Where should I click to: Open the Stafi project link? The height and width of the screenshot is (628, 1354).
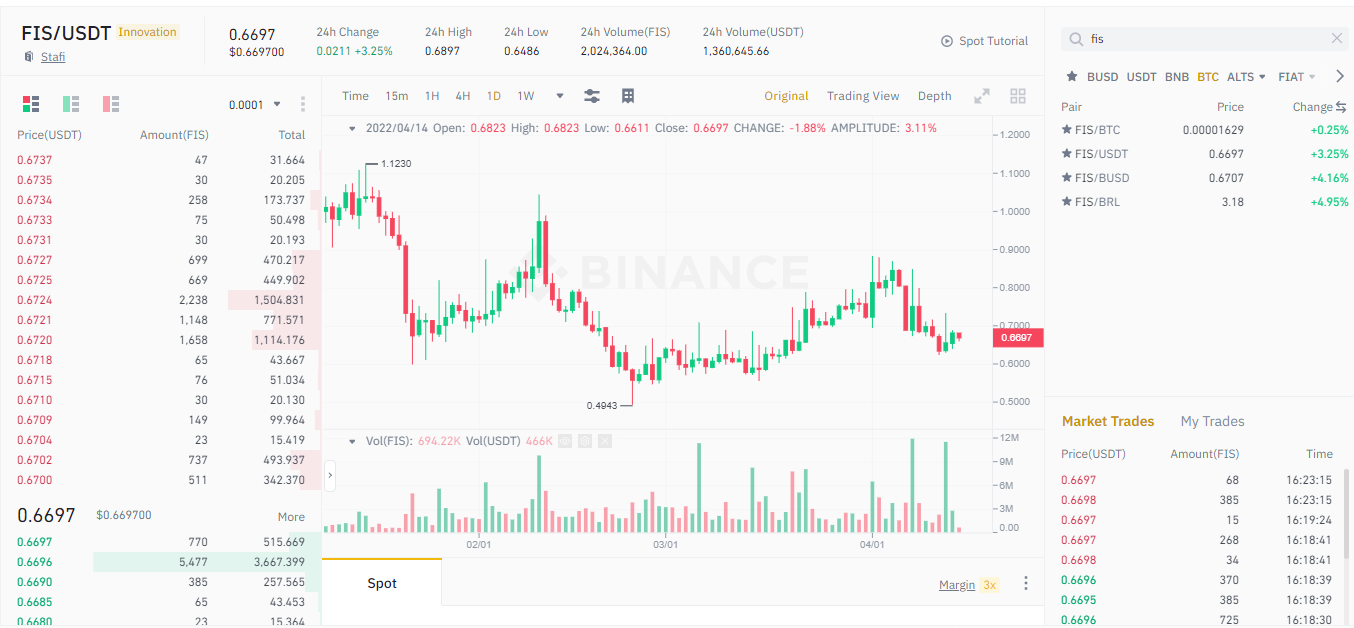pos(53,57)
